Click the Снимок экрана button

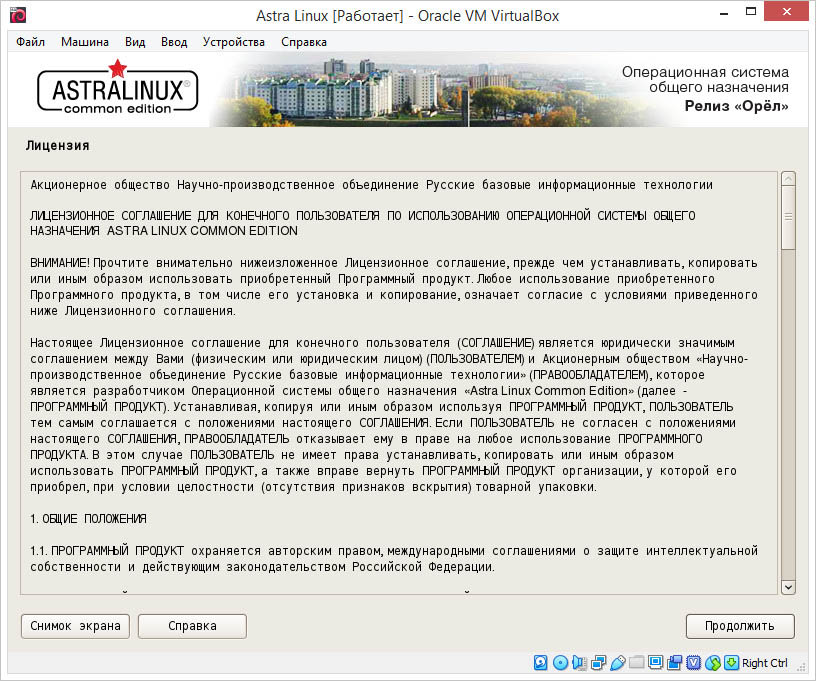coord(75,626)
